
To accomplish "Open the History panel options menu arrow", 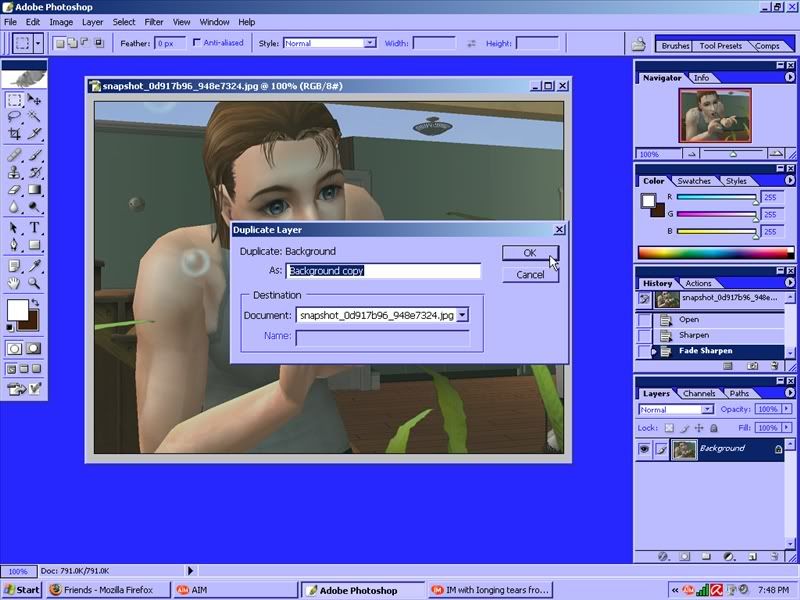I will [x=789, y=283].
